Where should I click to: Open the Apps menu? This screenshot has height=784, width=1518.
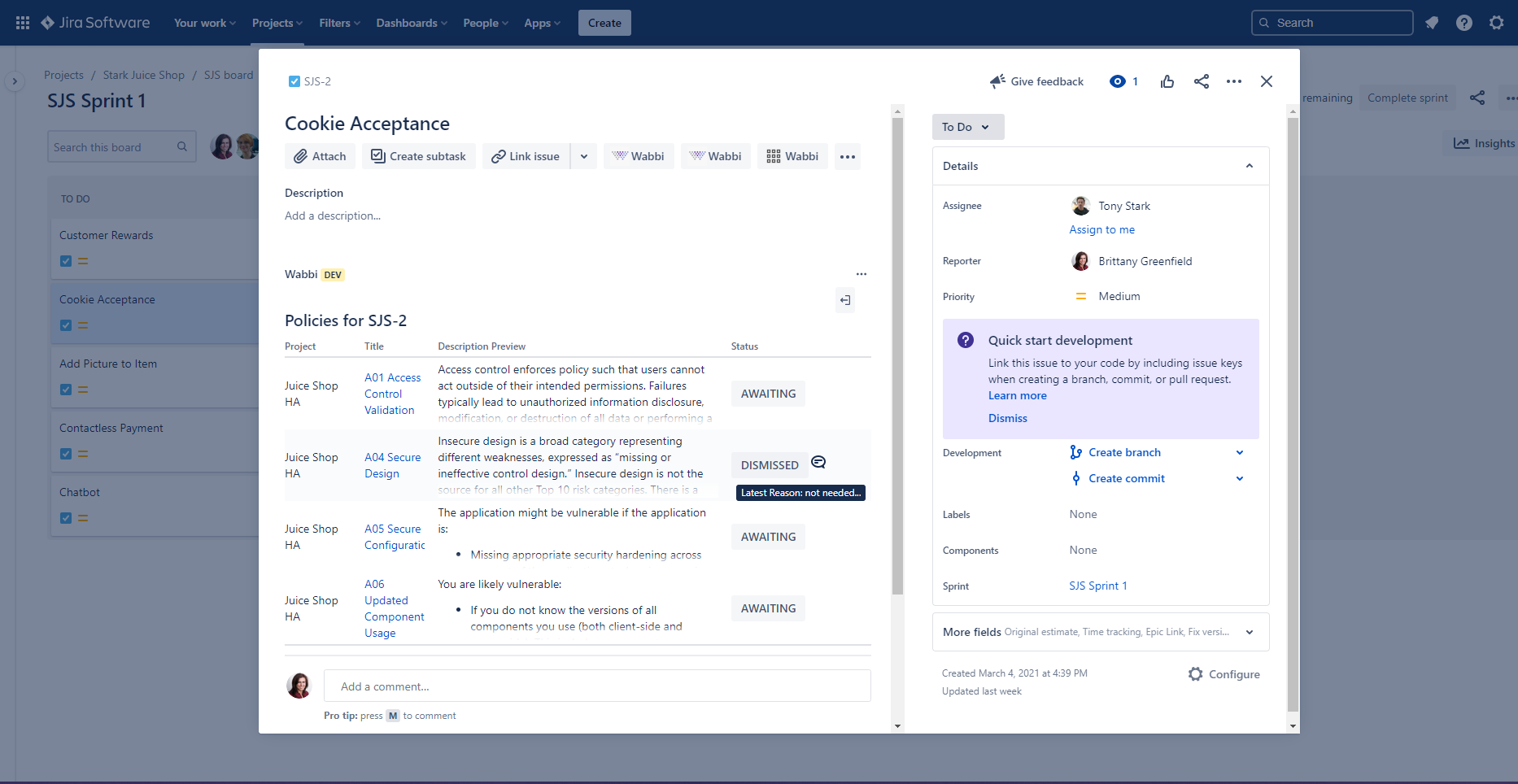543,23
